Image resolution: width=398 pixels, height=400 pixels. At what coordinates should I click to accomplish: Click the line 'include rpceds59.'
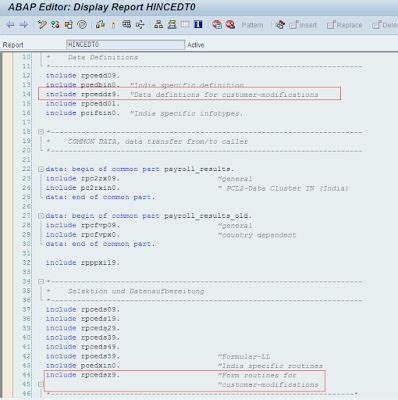click(x=83, y=356)
